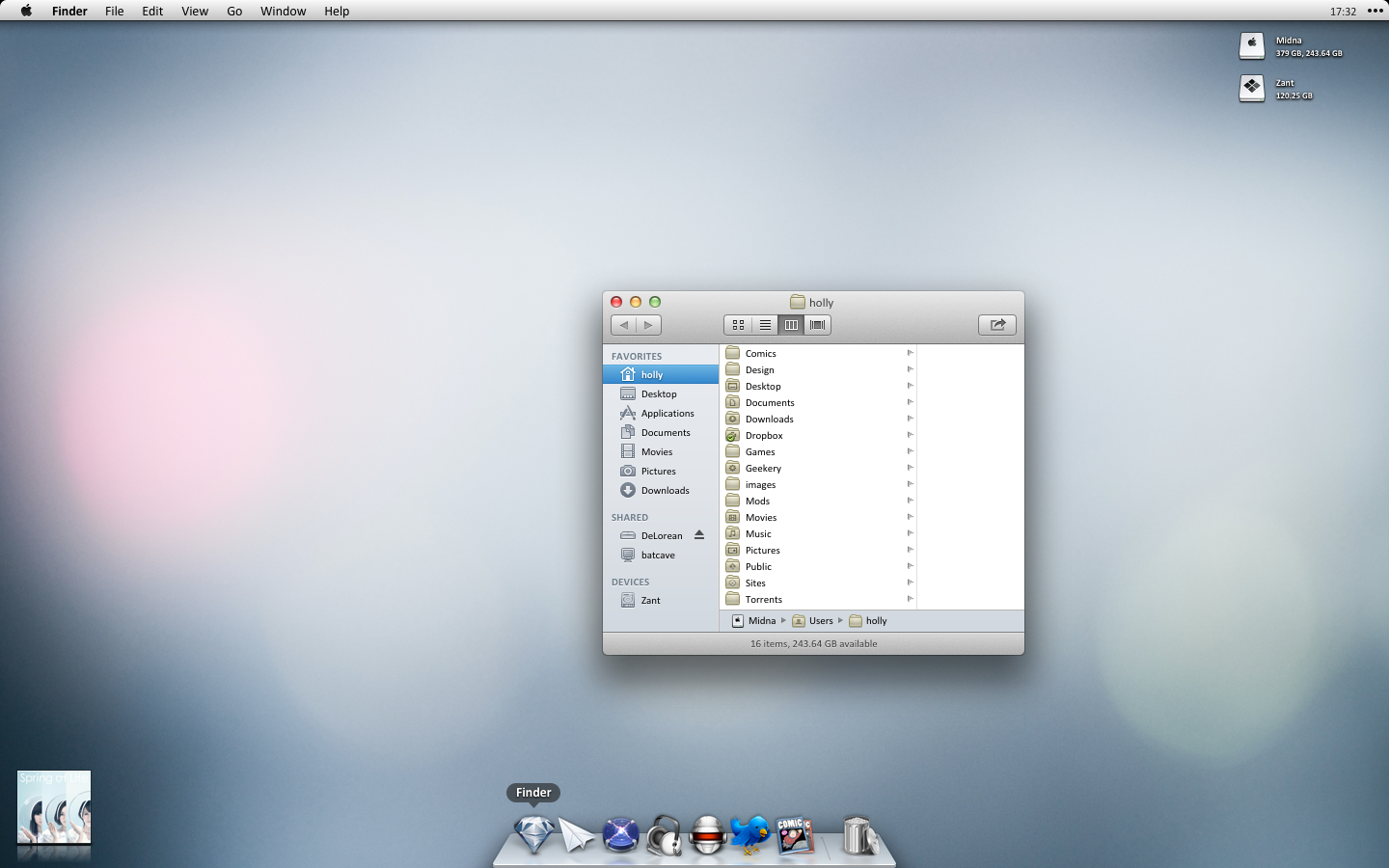Select the Design folder
This screenshot has width=1389, height=868.
coord(818,369)
